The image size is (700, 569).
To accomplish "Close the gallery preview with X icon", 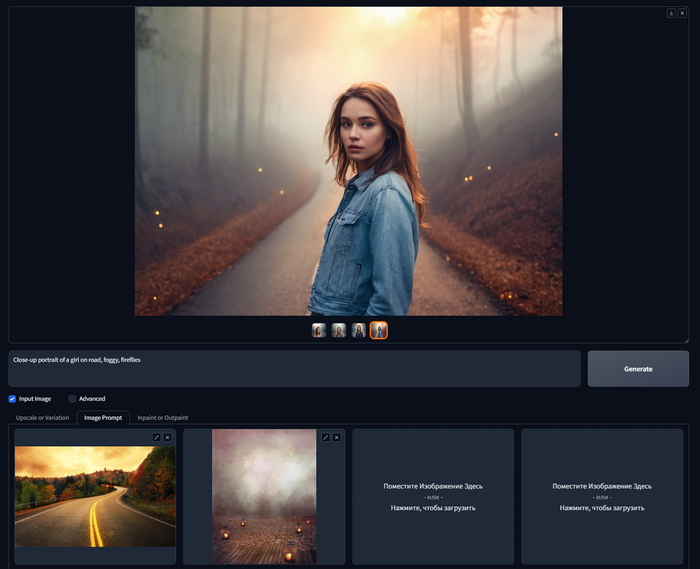I will click(682, 13).
